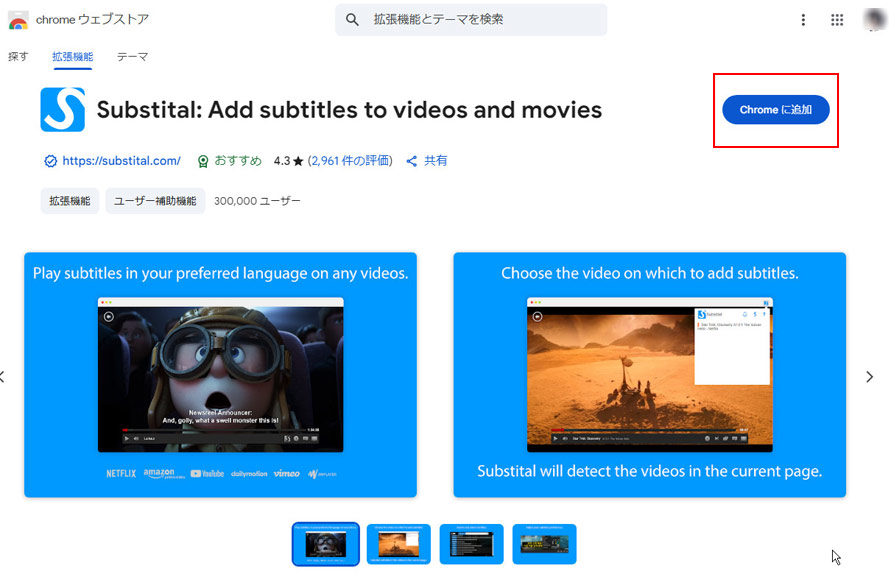This screenshot has width=890, height=574.
Task: Open the three-dot more options menu
Action: click(803, 20)
